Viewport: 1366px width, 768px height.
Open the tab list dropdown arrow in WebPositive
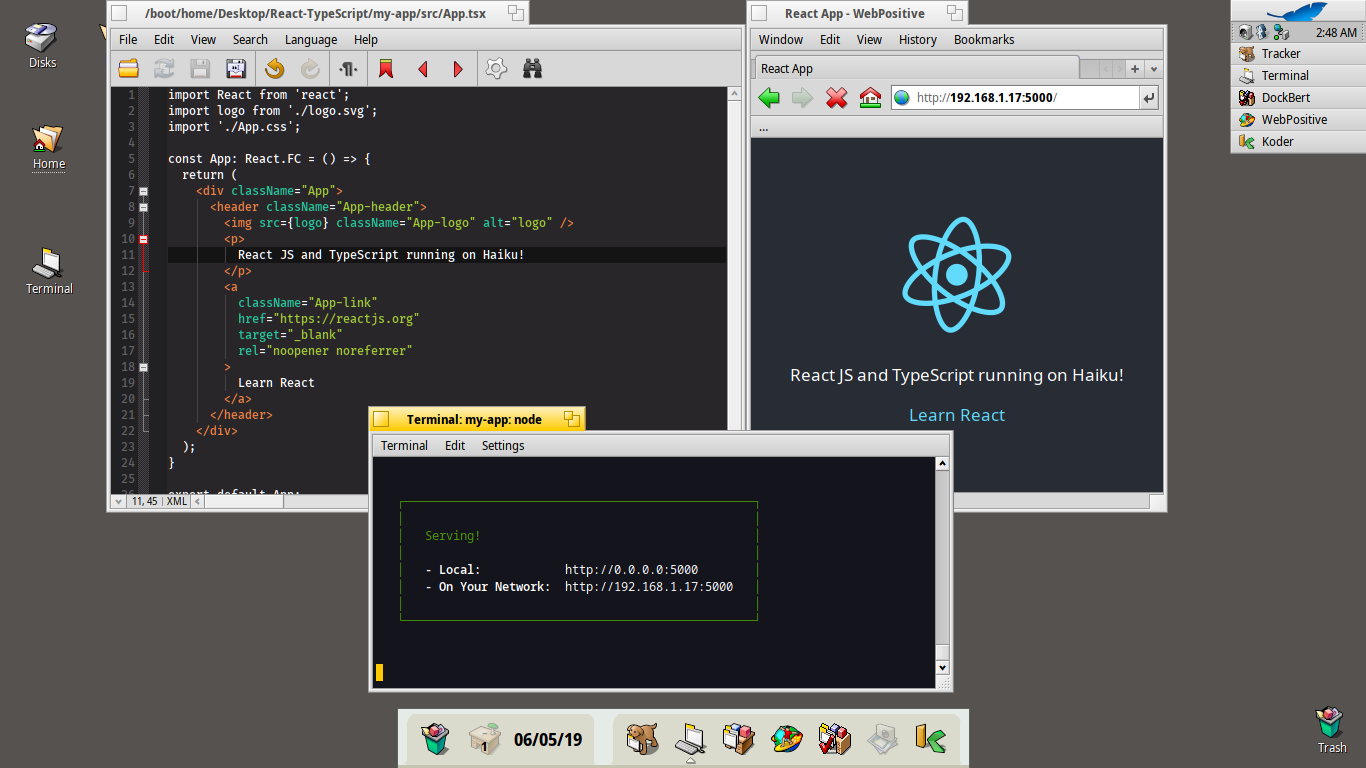(1154, 69)
